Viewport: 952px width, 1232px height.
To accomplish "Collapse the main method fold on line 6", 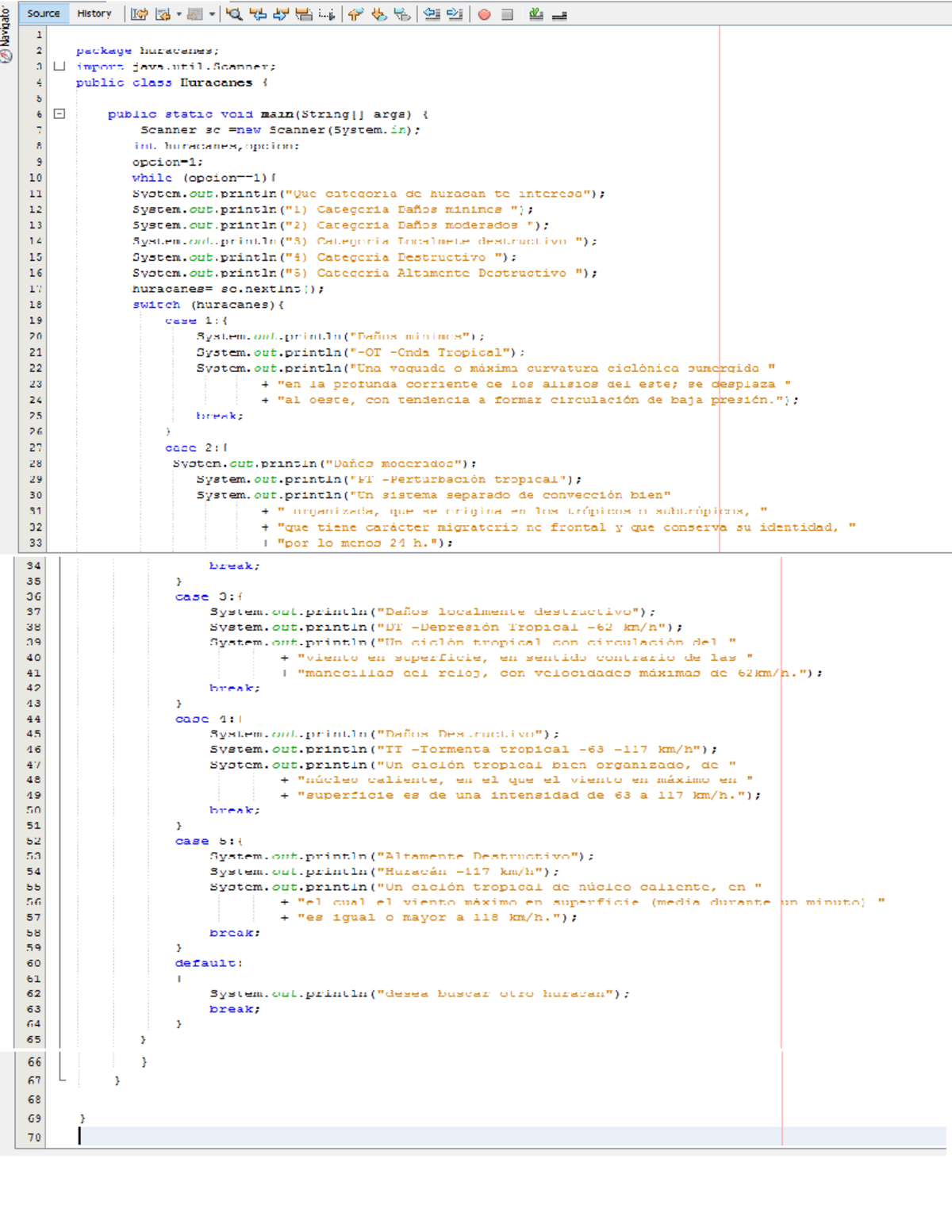I will point(59,114).
